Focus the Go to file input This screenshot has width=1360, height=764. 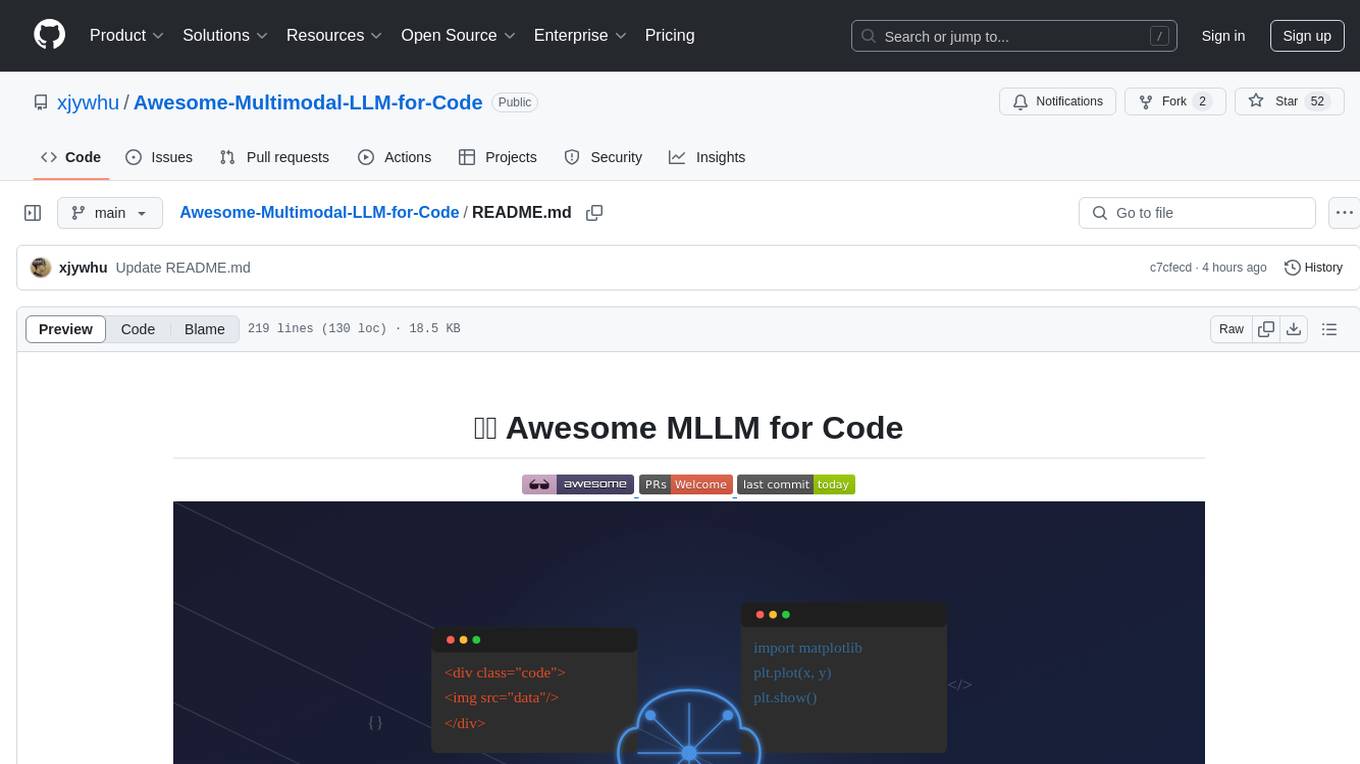(x=1197, y=213)
